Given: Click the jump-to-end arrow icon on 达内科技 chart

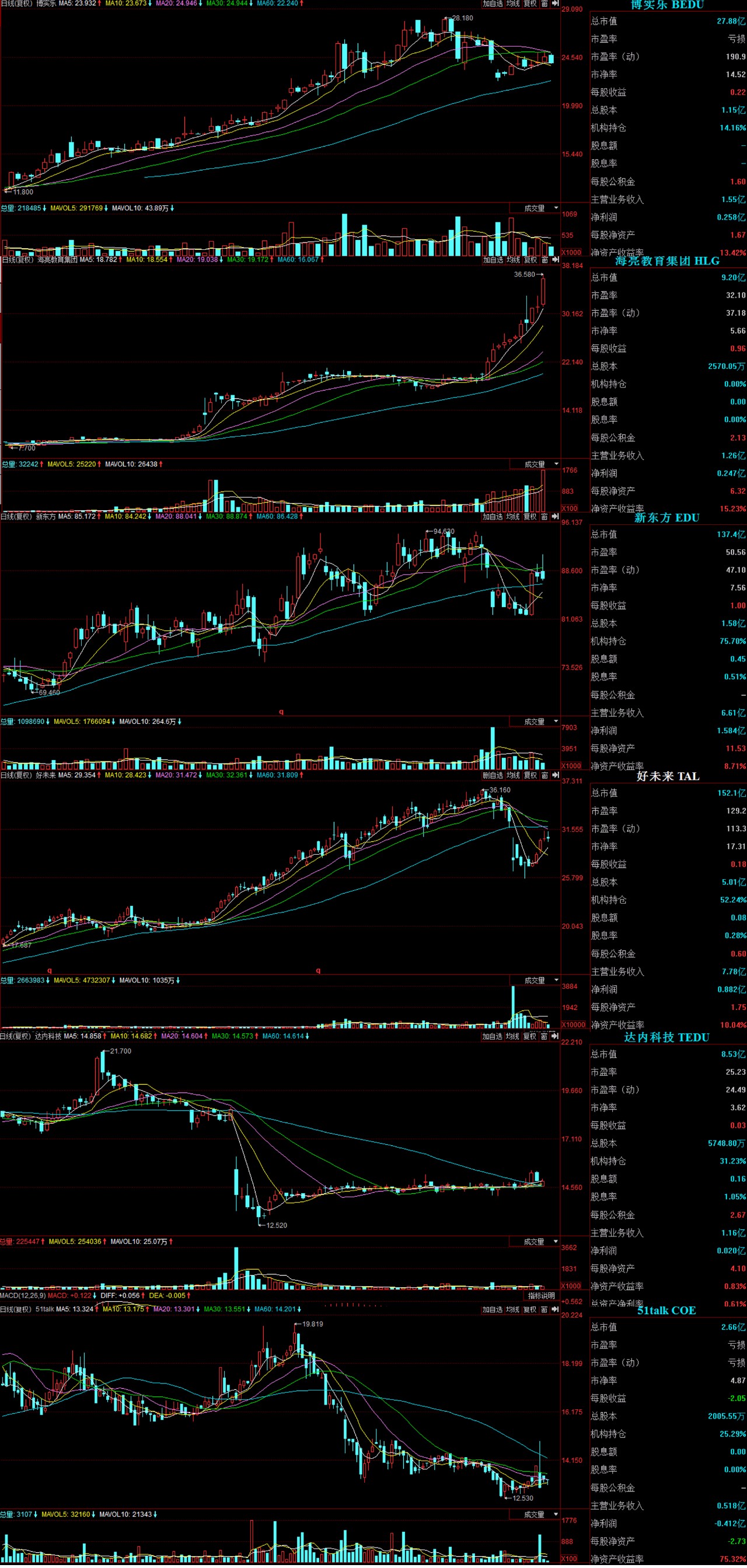Looking at the screenshot, I should coord(555,1037).
